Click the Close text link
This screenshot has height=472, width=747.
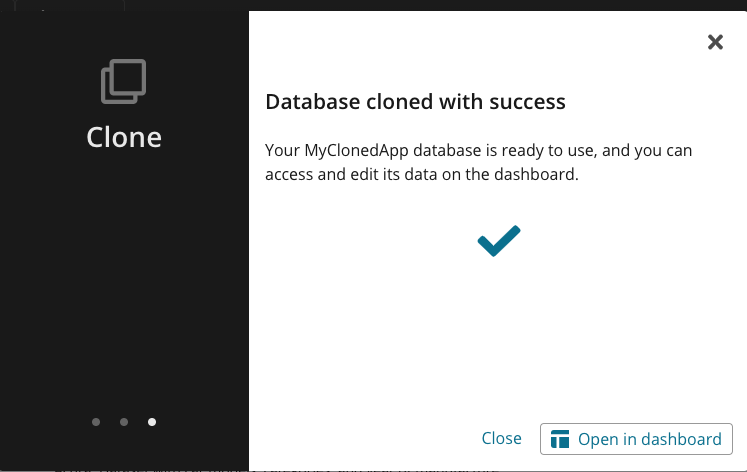coord(501,438)
